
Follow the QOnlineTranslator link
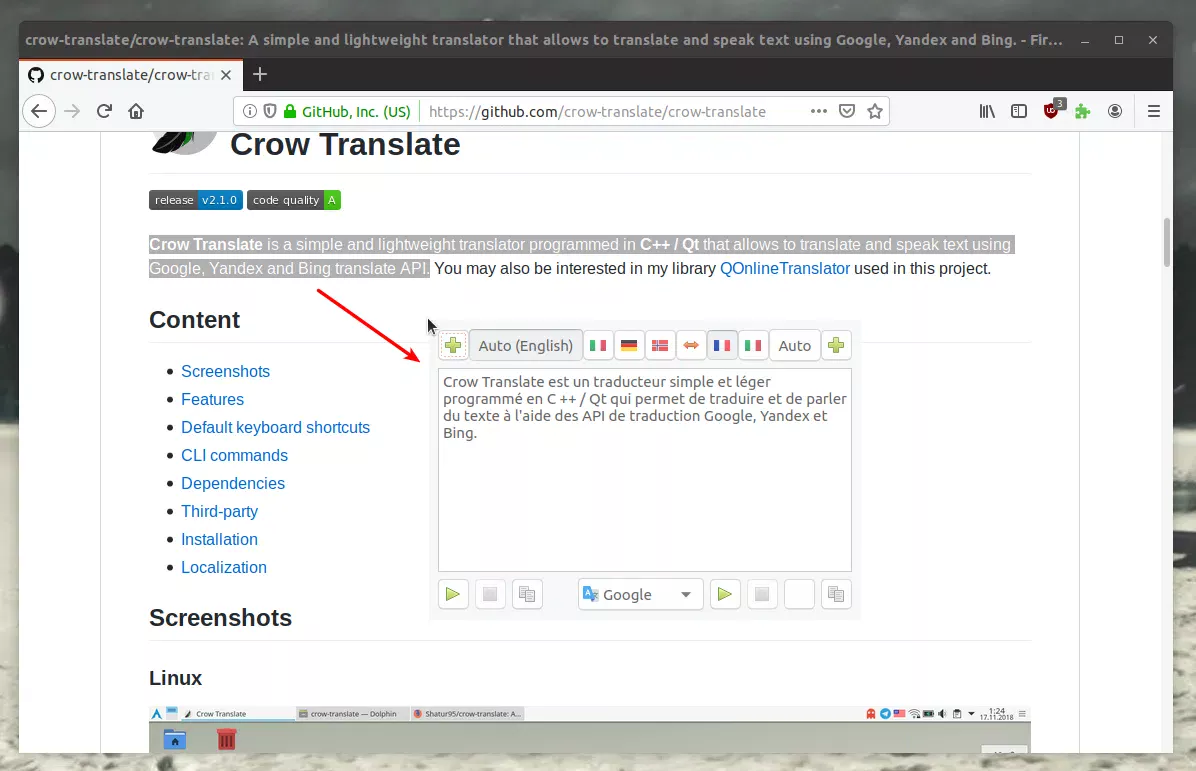pos(784,268)
